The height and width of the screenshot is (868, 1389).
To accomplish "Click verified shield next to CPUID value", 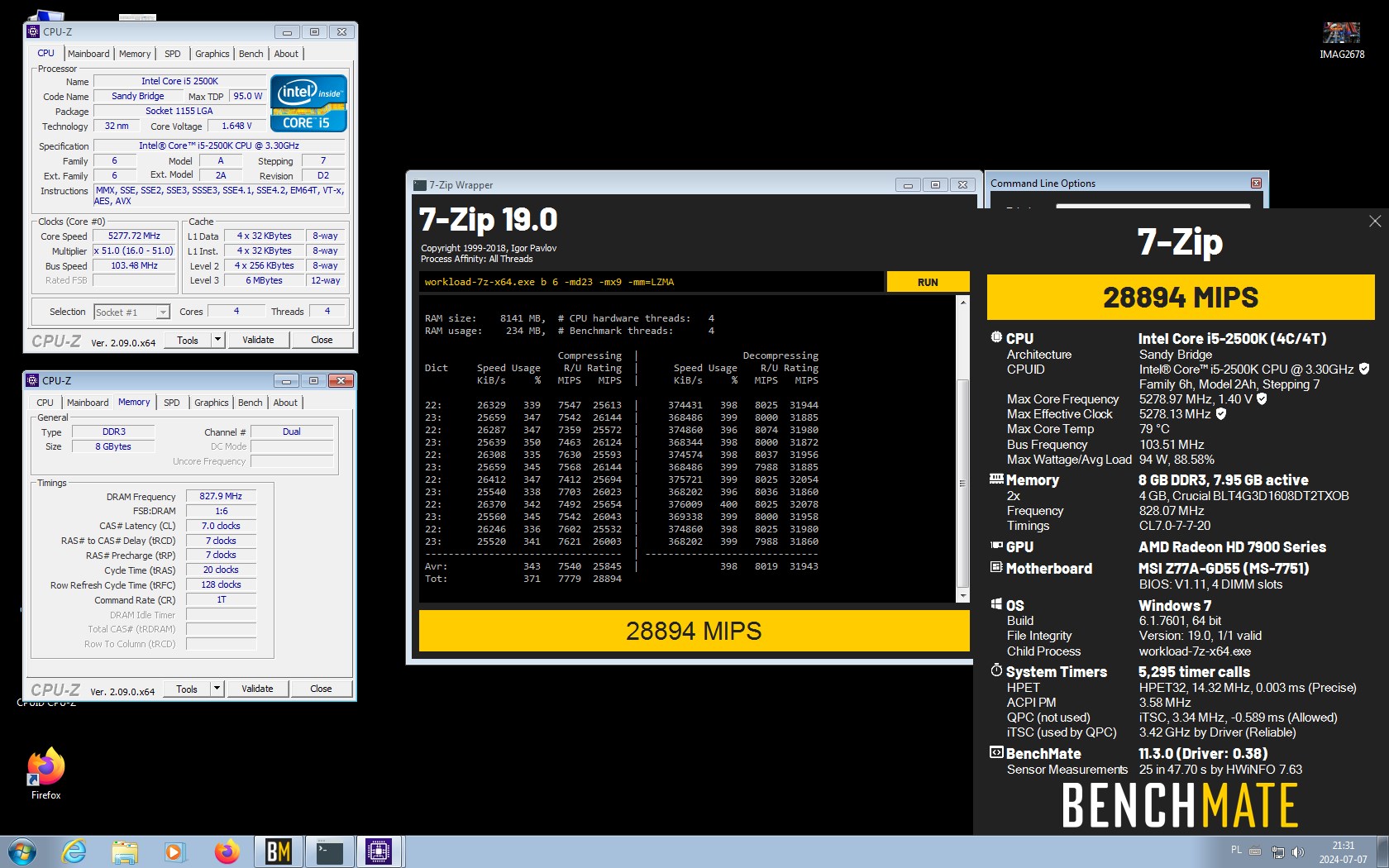I will click(x=1364, y=369).
